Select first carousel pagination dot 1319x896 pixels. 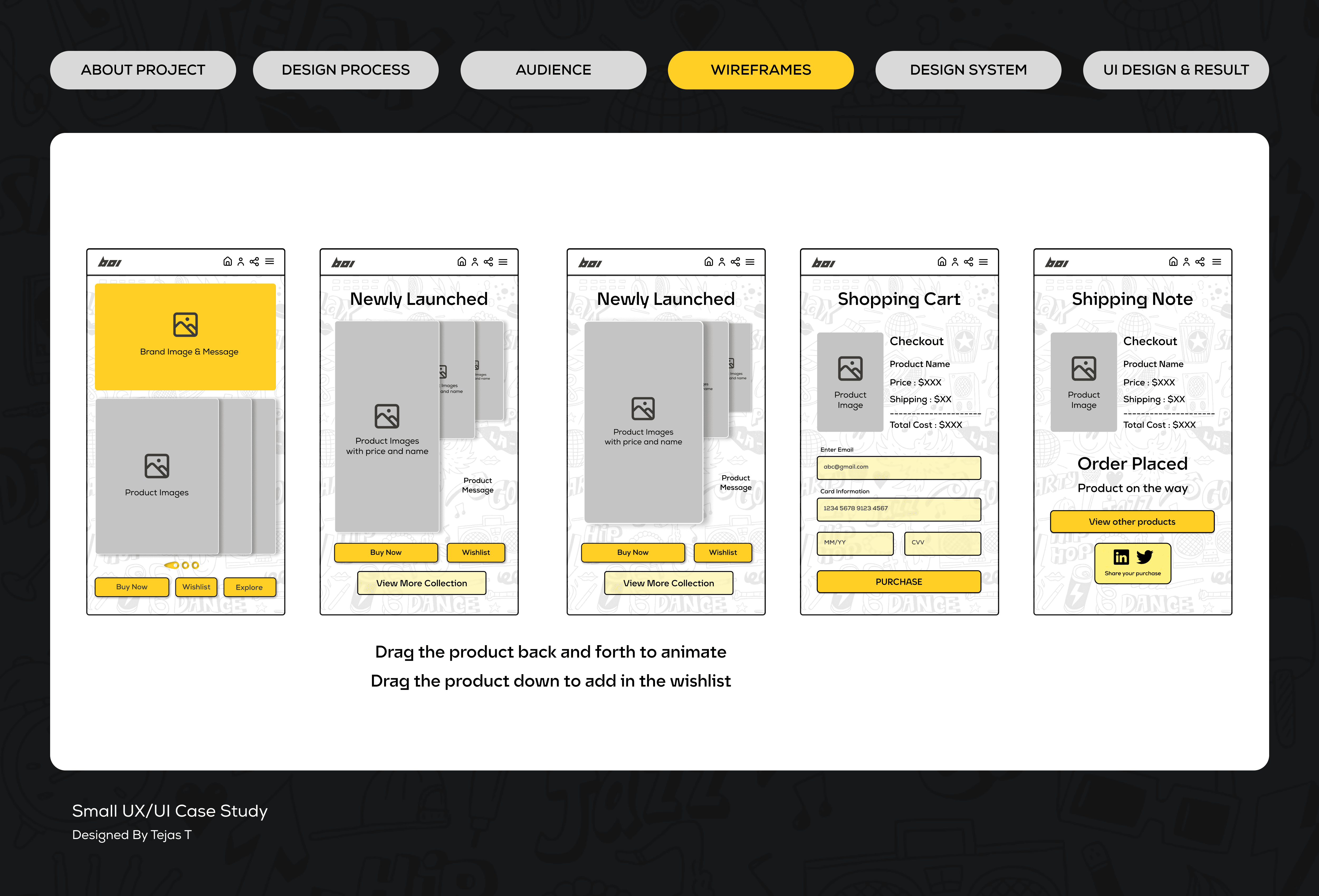173,565
